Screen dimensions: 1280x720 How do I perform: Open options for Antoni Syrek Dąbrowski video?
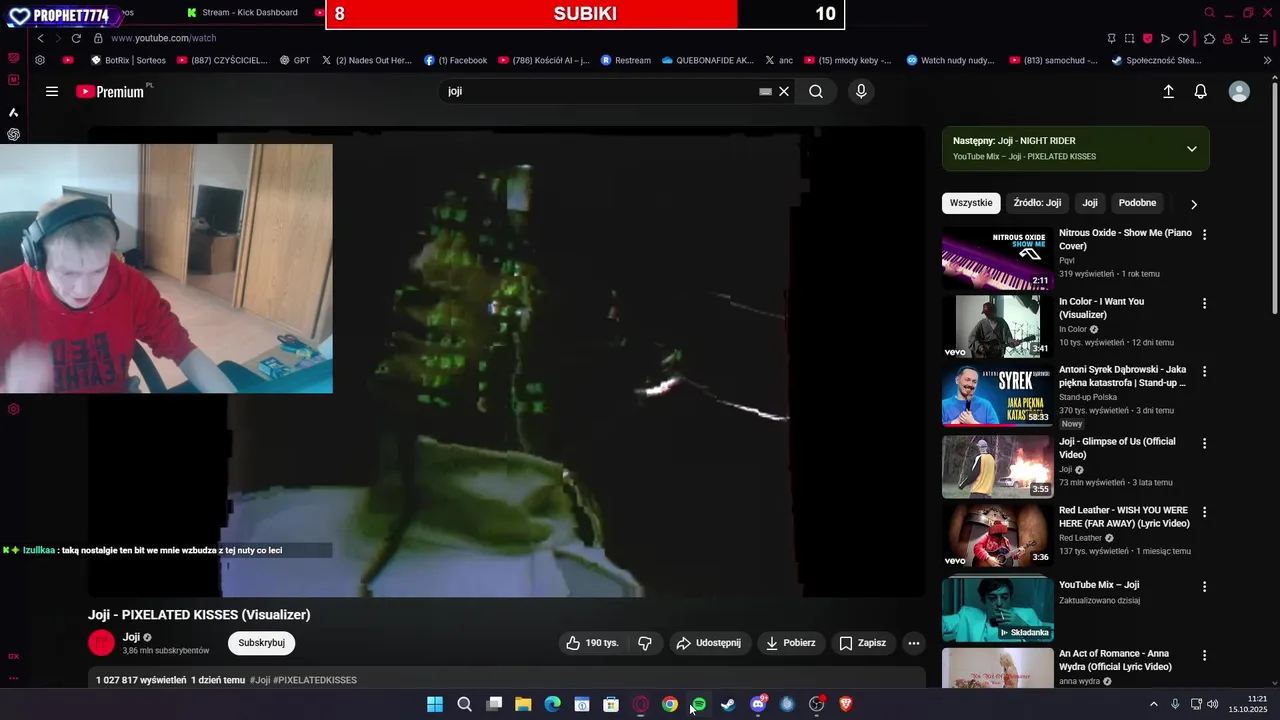(x=1204, y=371)
